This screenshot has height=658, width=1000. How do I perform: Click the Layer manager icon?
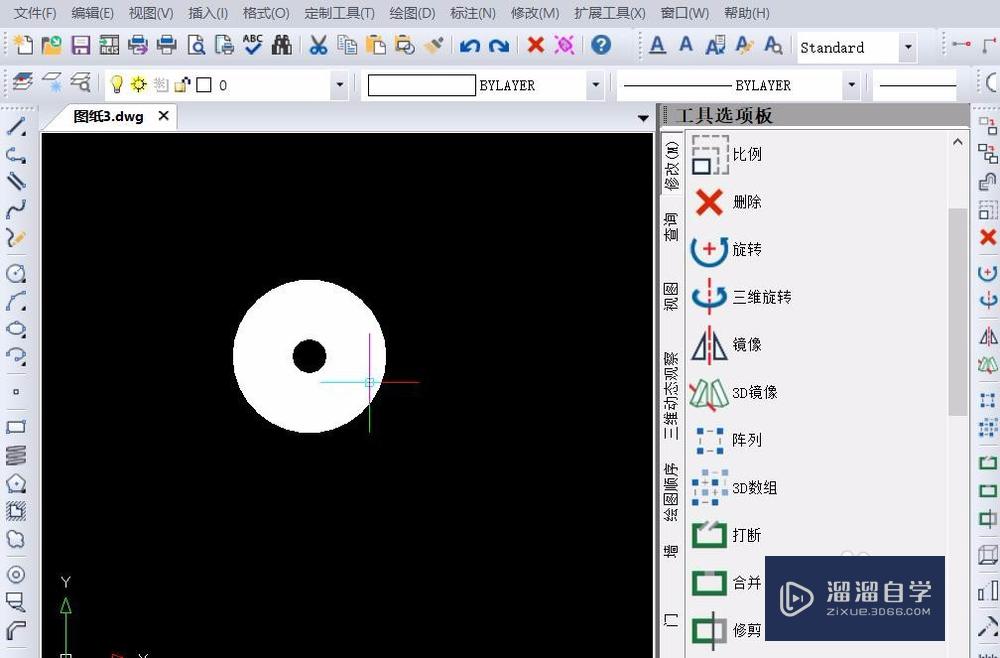(22, 82)
